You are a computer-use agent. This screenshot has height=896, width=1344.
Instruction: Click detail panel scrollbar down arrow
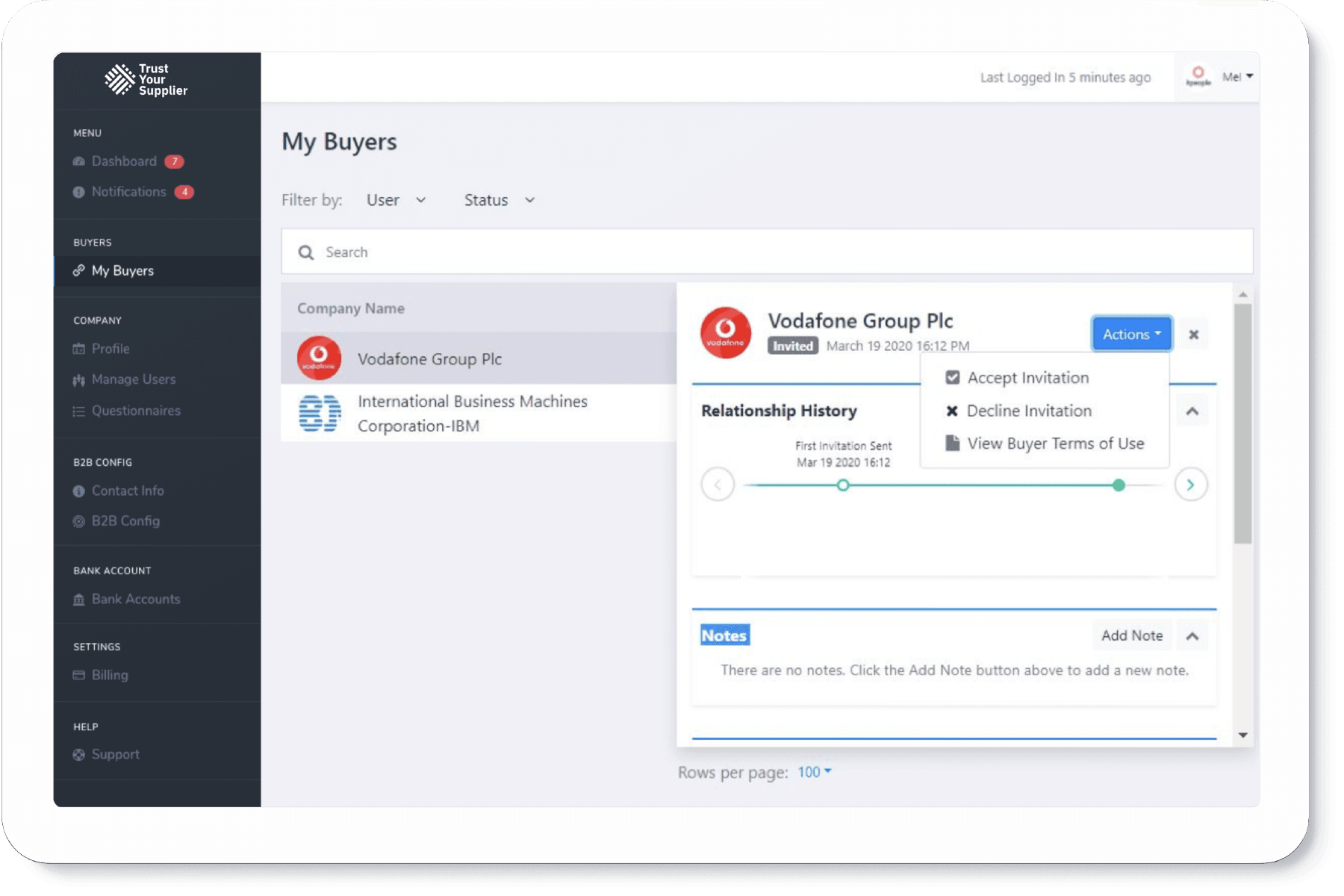click(1243, 735)
